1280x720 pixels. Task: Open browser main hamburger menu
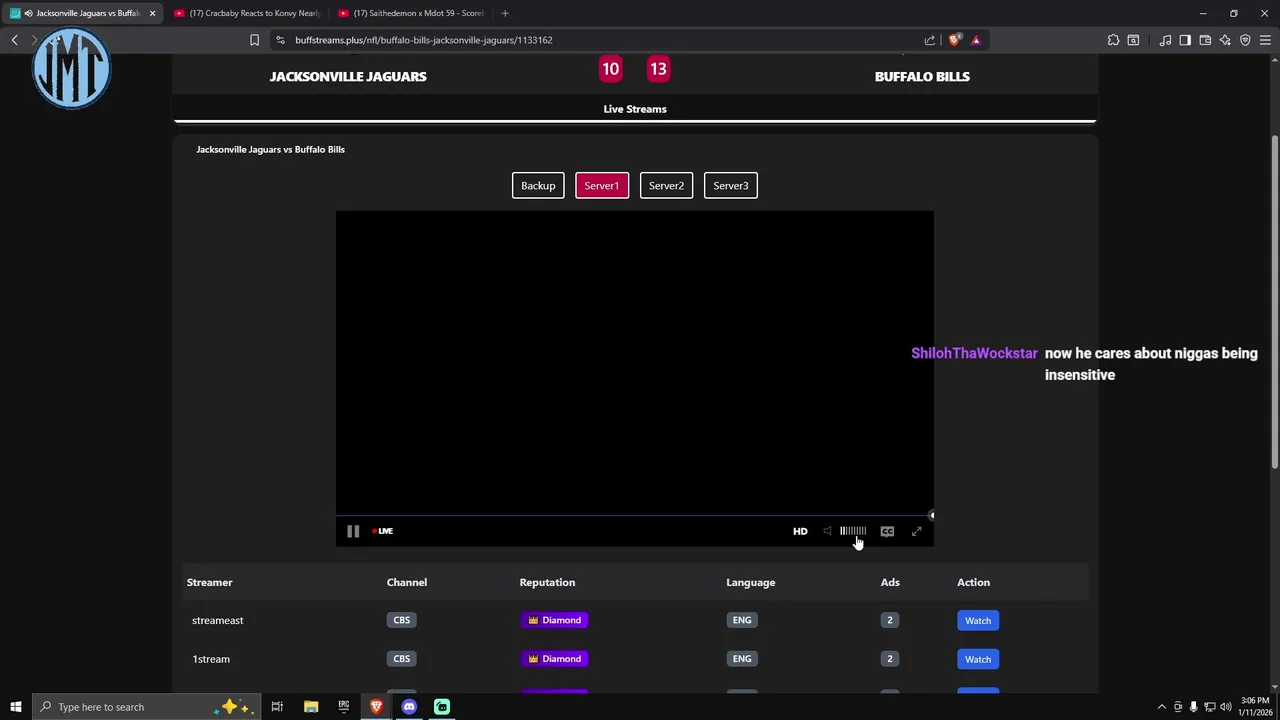pos(1265,40)
